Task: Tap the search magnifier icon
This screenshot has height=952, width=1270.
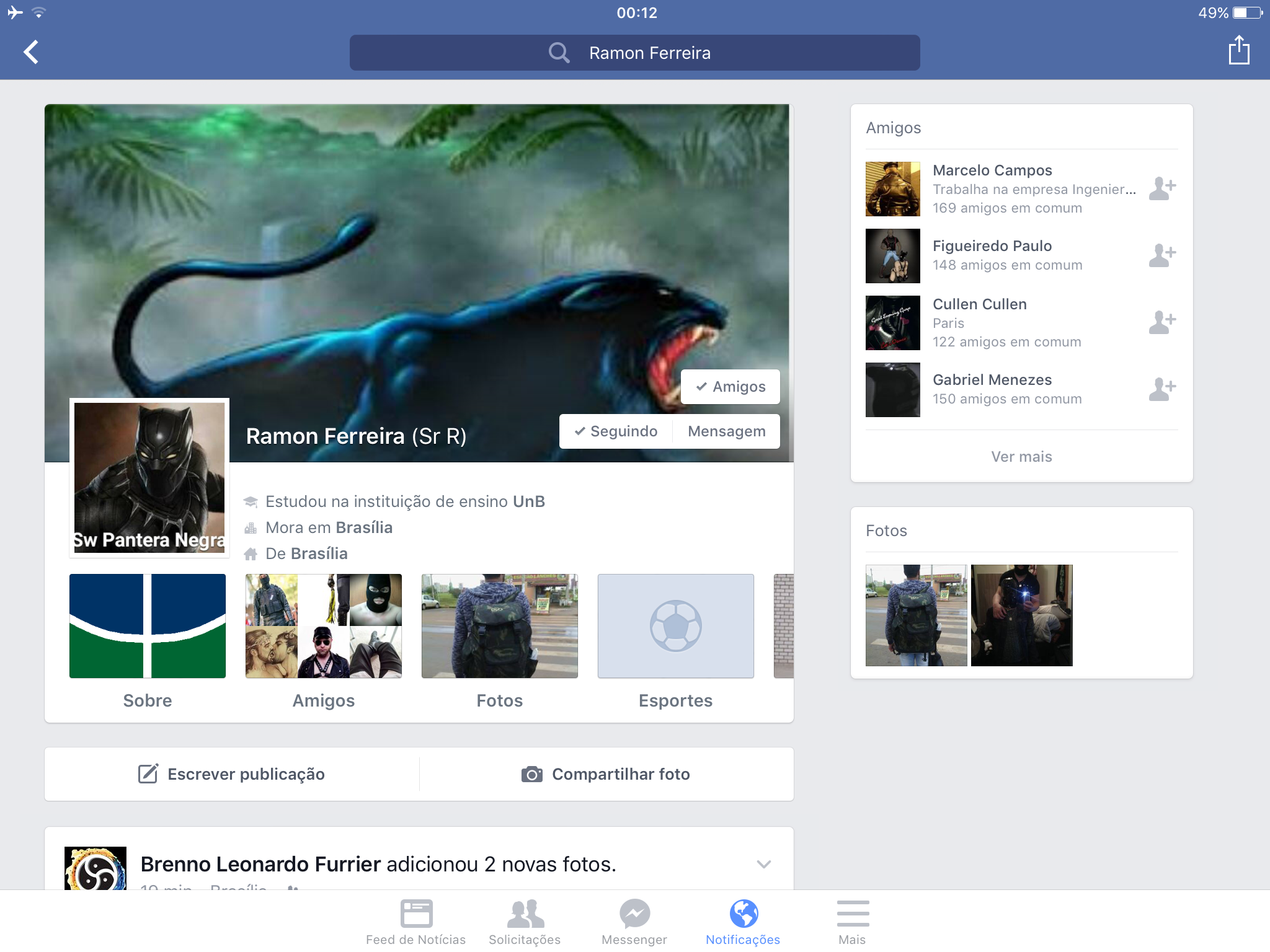Action: pos(559,53)
